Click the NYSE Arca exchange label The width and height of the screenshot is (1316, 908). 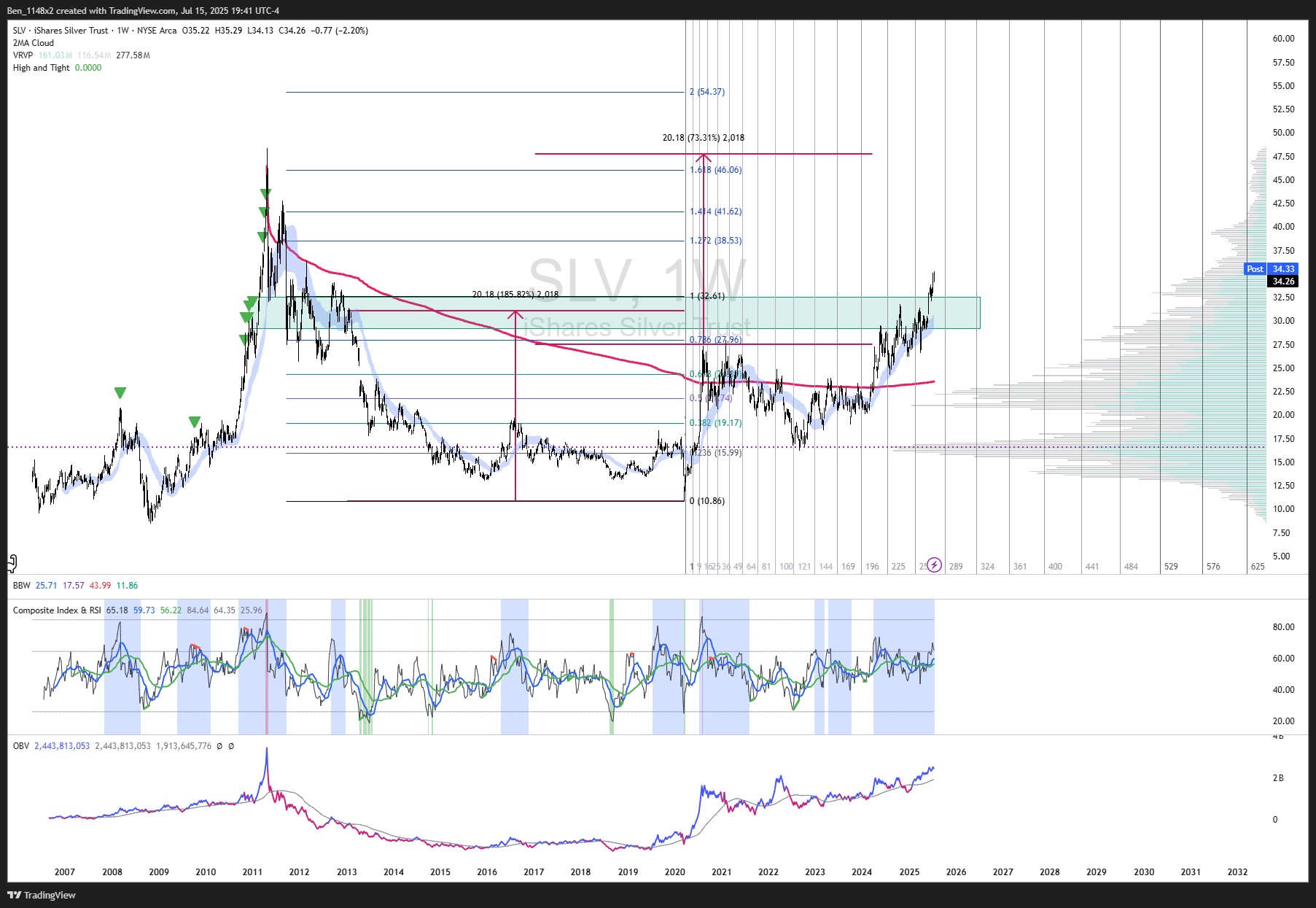tap(157, 31)
